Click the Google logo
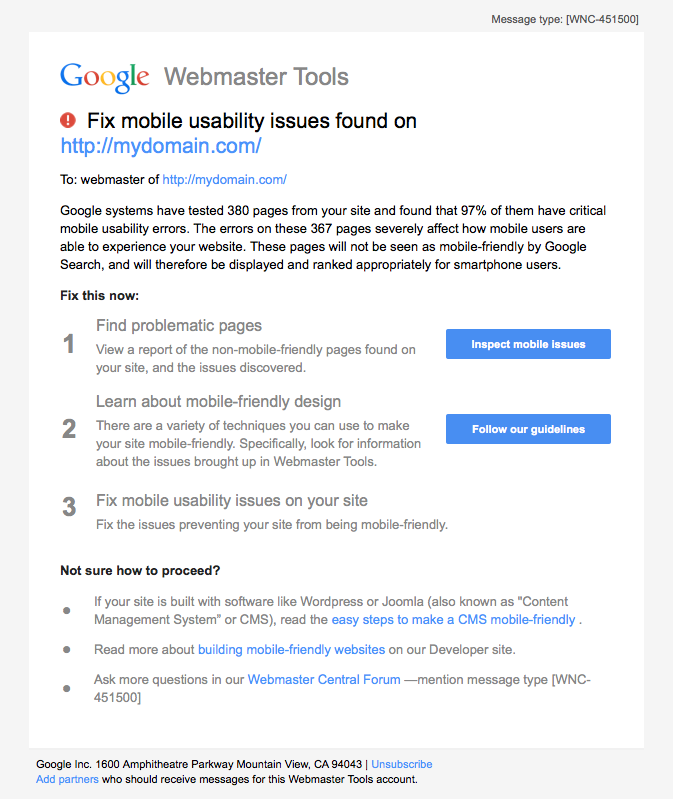Image resolution: width=673 pixels, height=799 pixels. pyautogui.click(x=104, y=77)
